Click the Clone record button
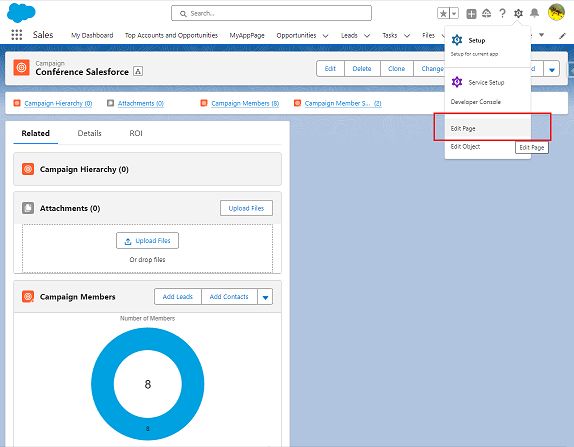The height and width of the screenshot is (447, 574). (396, 68)
